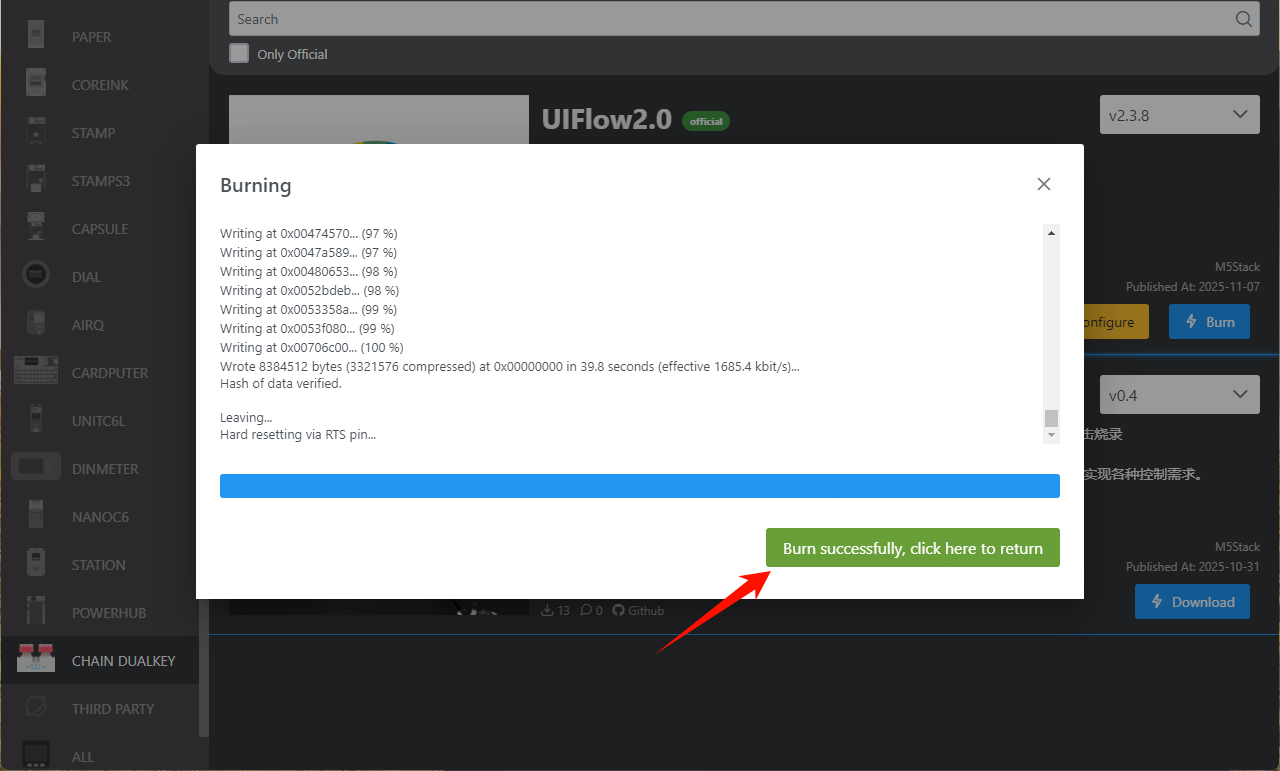Select the DIAL device icon
The height and width of the screenshot is (771, 1280).
[x=36, y=277]
